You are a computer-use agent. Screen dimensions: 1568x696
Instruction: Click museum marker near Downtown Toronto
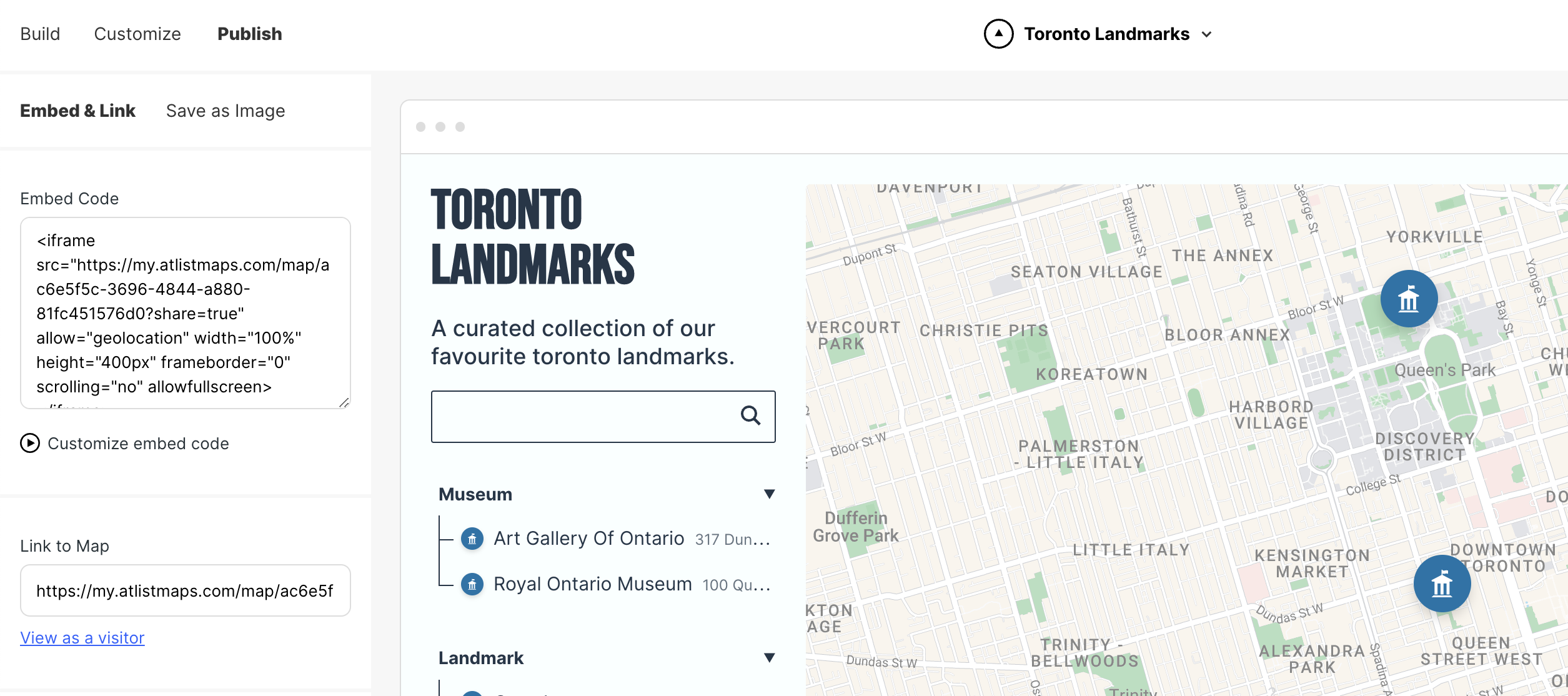click(1442, 584)
